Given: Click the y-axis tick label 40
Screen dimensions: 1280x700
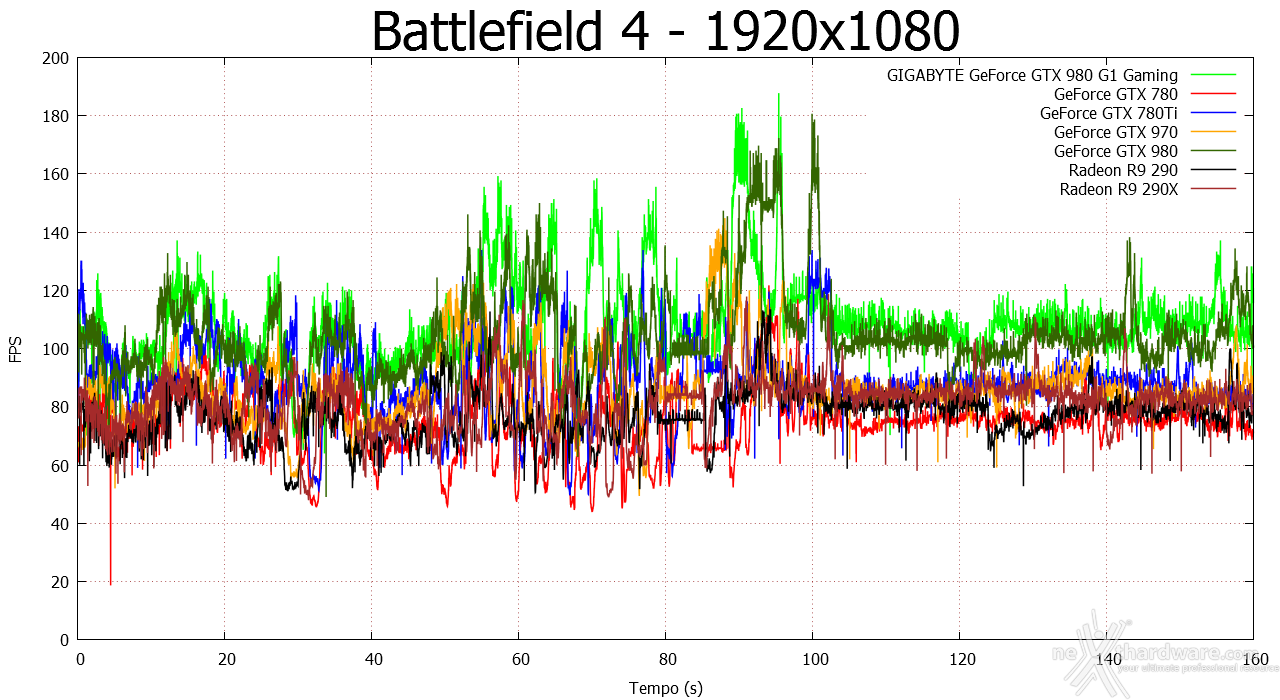Looking at the screenshot, I should [60, 523].
